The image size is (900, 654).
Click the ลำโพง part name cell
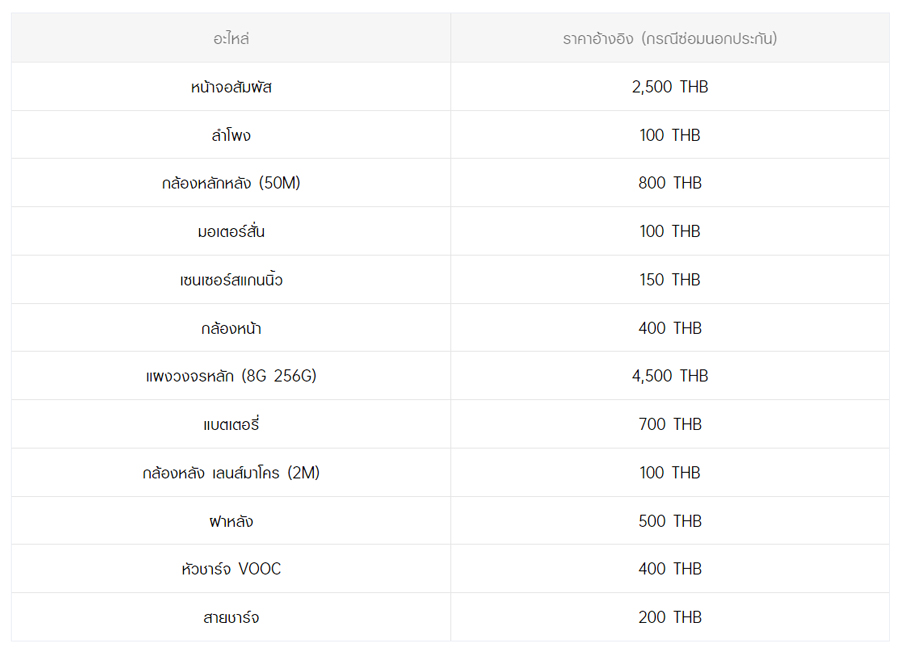(x=231, y=135)
